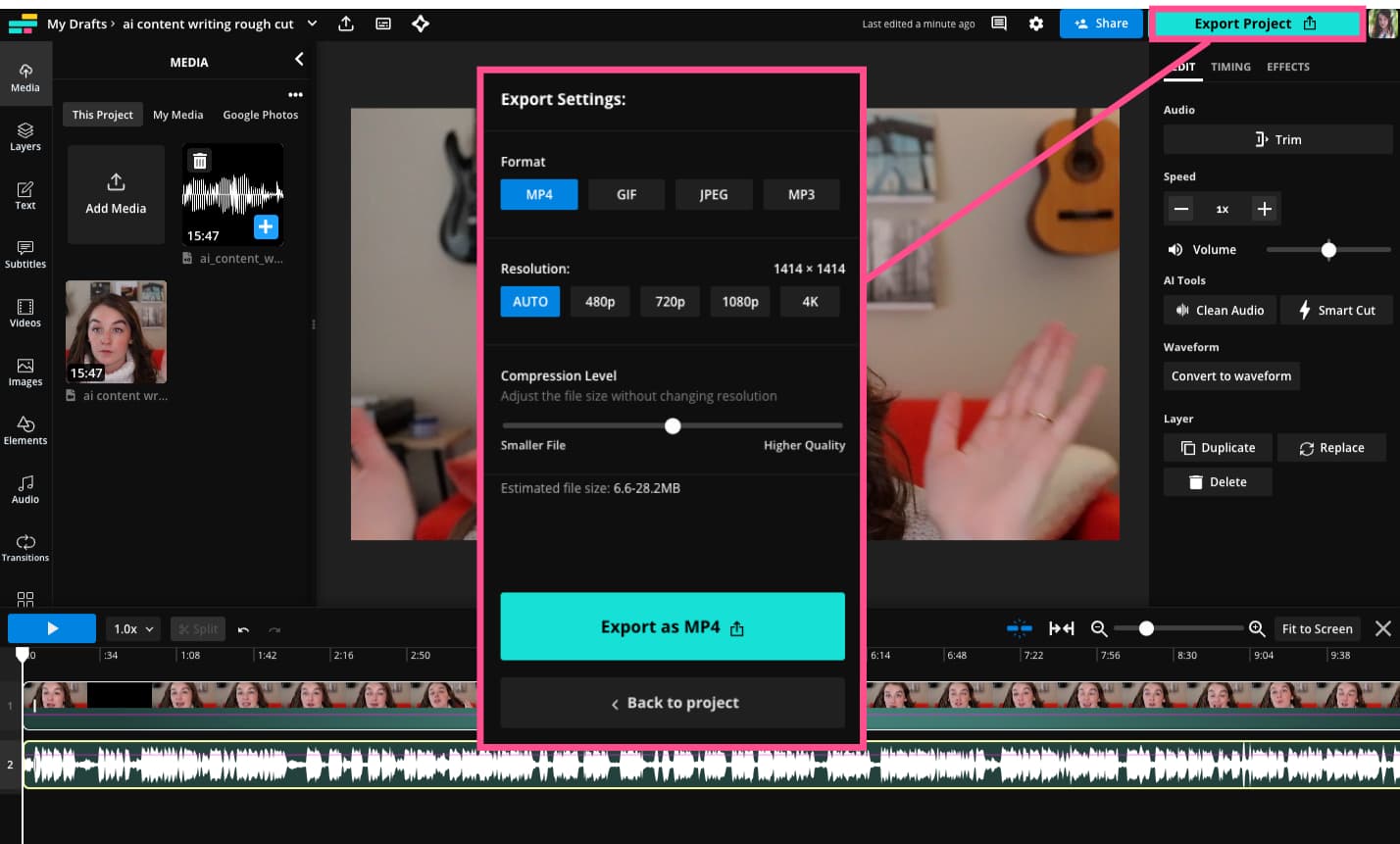Expand the project name dropdown chevron

tap(313, 24)
